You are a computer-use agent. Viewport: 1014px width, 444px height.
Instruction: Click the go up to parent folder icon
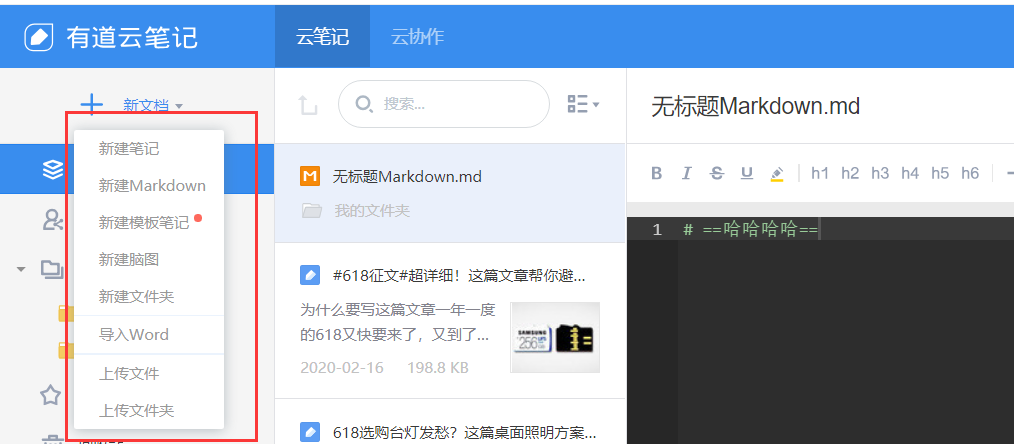tap(307, 105)
